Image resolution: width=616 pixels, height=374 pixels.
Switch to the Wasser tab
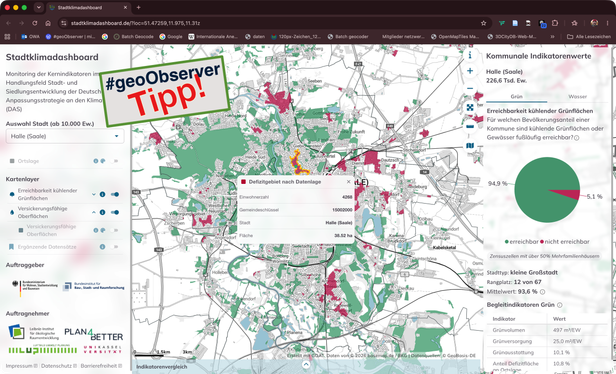[x=577, y=97]
